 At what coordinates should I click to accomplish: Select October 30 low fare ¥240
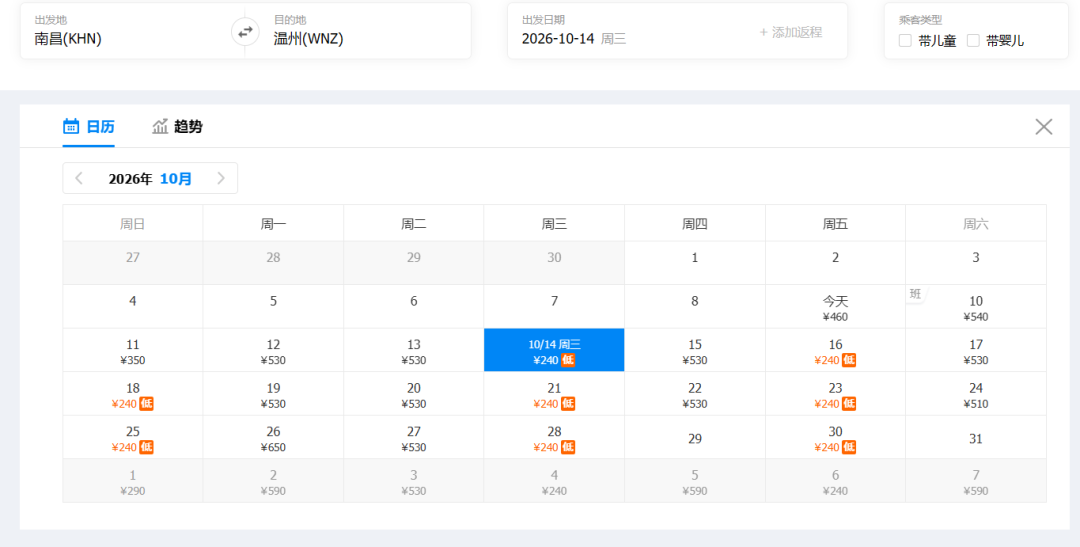(835, 437)
